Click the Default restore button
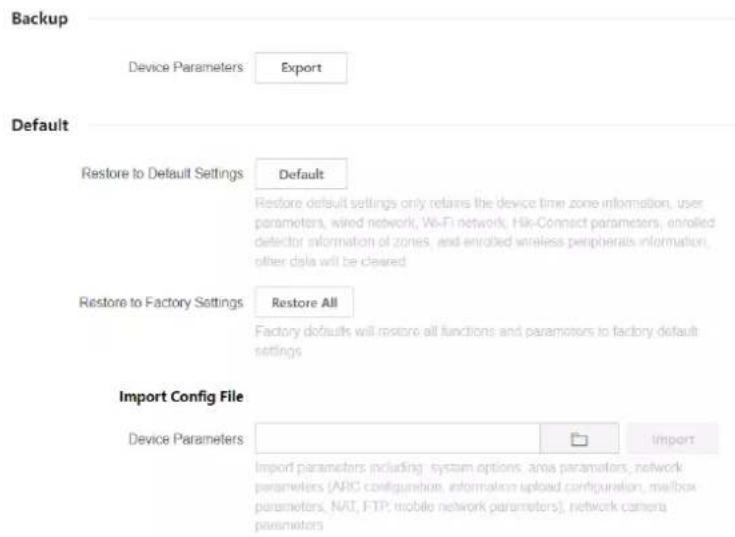The width and height of the screenshot is (735, 537). pos(301,174)
